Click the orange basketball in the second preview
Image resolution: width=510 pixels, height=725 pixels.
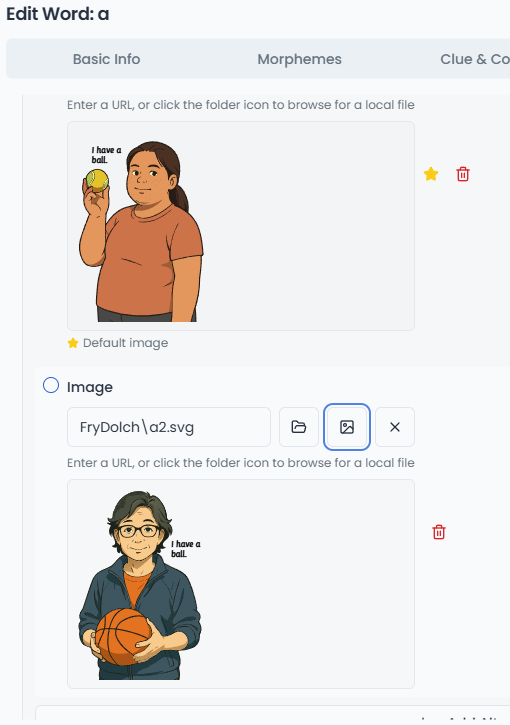click(123, 637)
